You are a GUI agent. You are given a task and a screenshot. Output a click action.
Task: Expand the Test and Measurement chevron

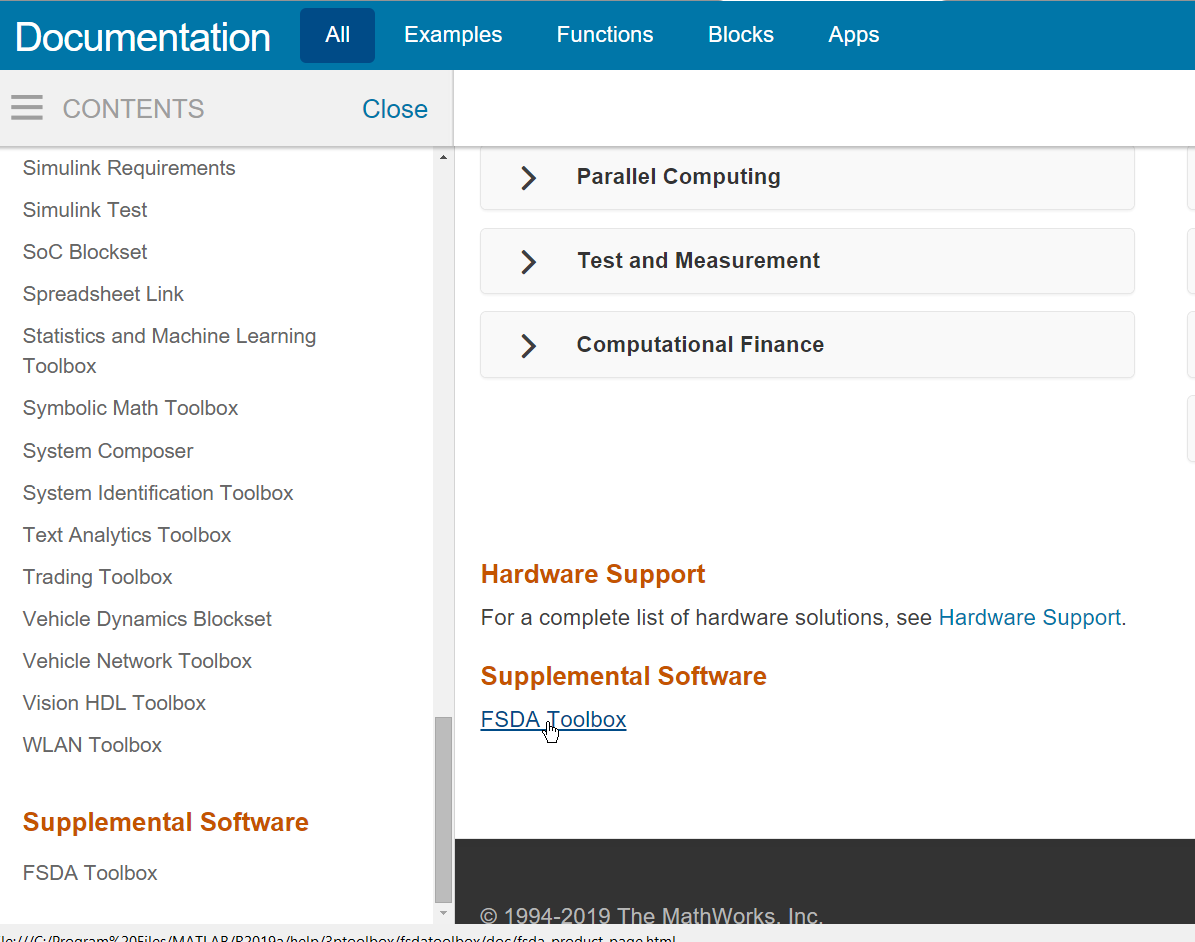coord(528,261)
